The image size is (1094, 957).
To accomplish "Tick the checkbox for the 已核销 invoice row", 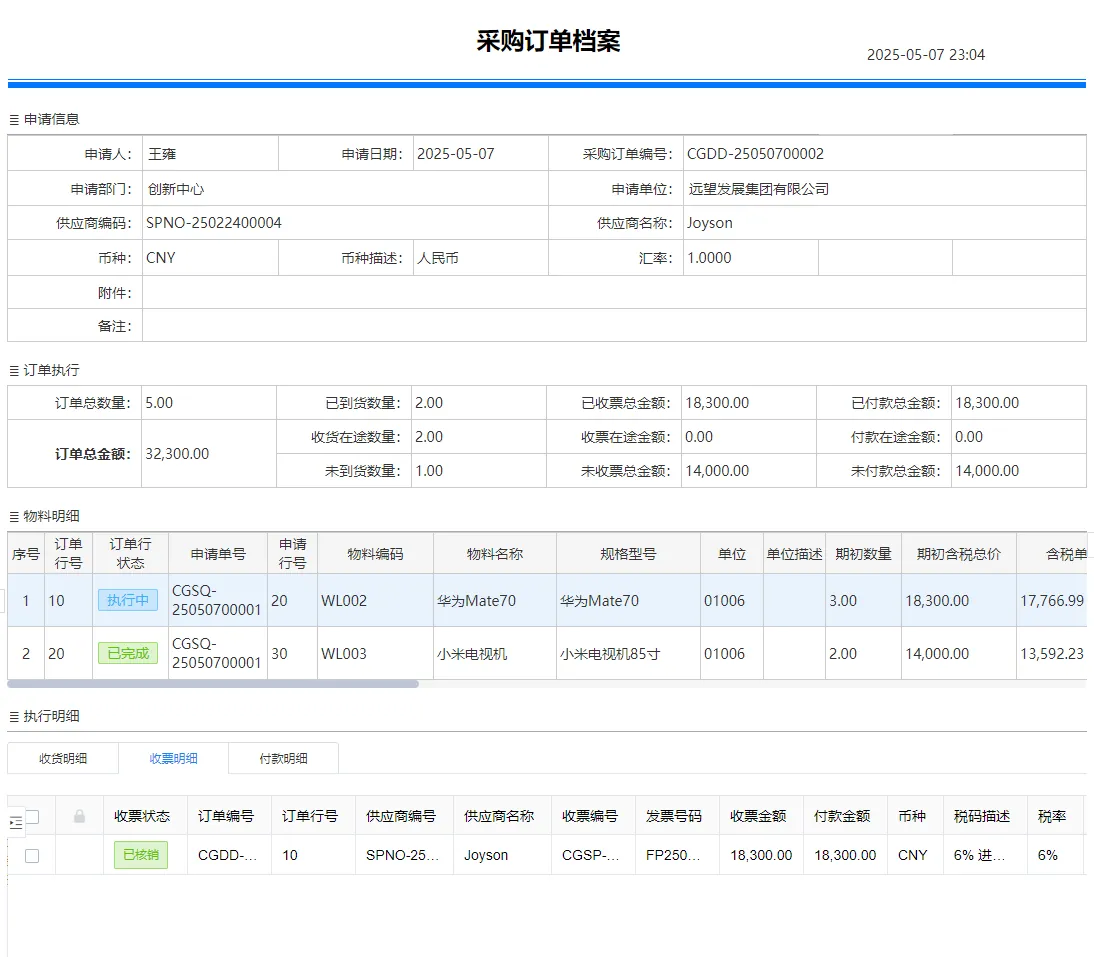I will [32, 856].
